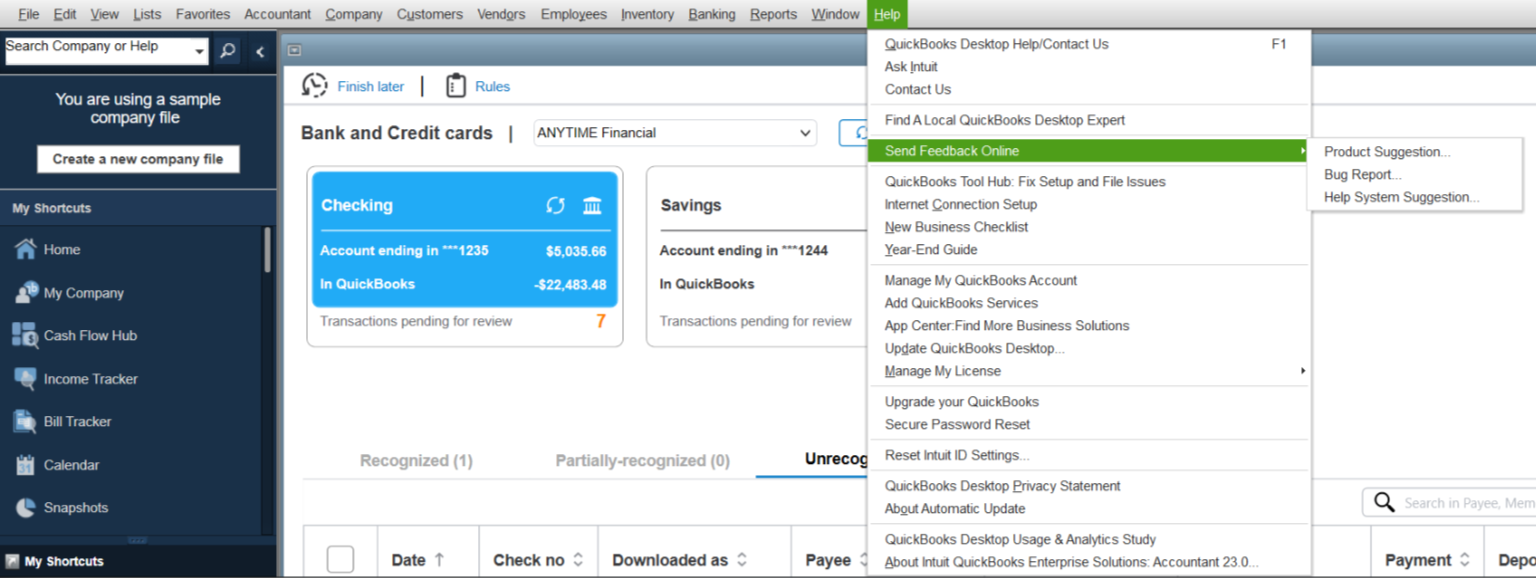This screenshot has width=1536, height=578.
Task: Click the bank building icon on Checking card
Action: click(x=592, y=205)
